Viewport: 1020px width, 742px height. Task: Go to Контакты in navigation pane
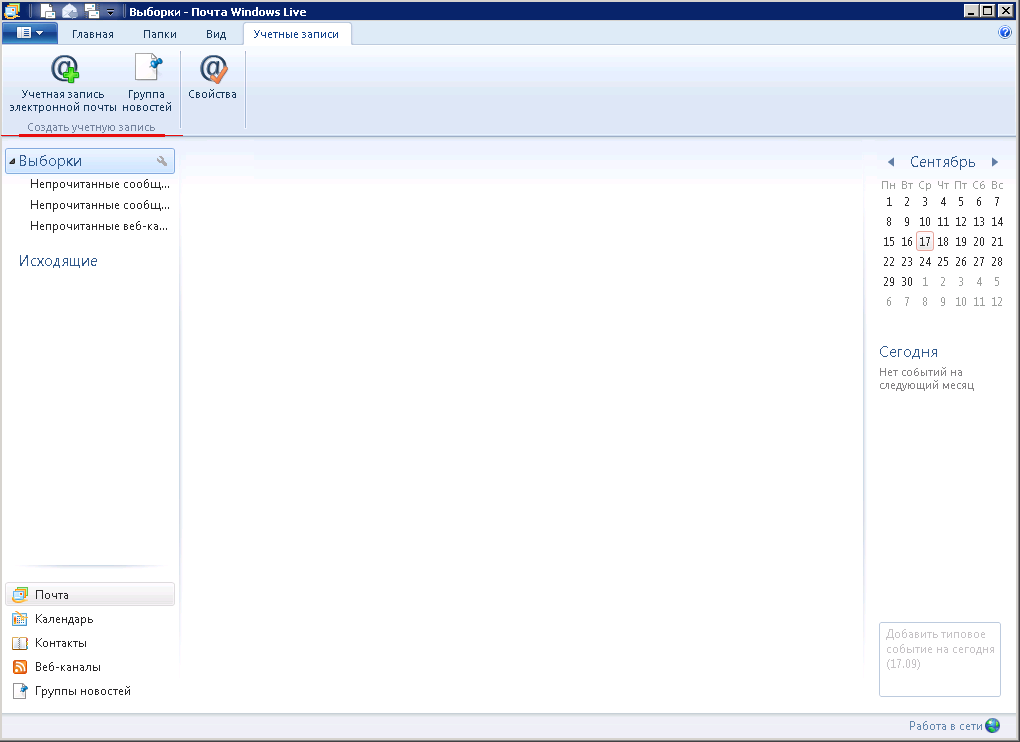[60, 643]
